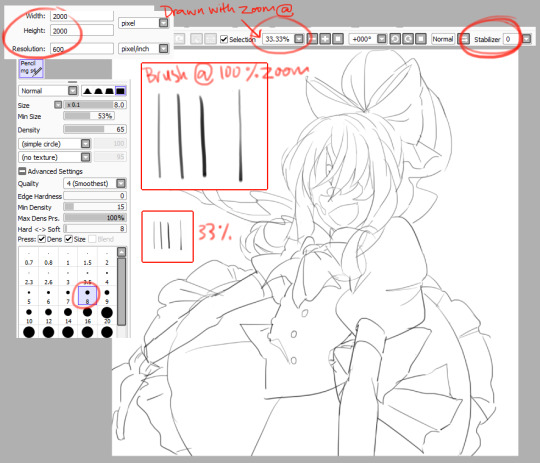Select the Pencil brush tool tile
The height and width of the screenshot is (463, 540).
coord(31,68)
